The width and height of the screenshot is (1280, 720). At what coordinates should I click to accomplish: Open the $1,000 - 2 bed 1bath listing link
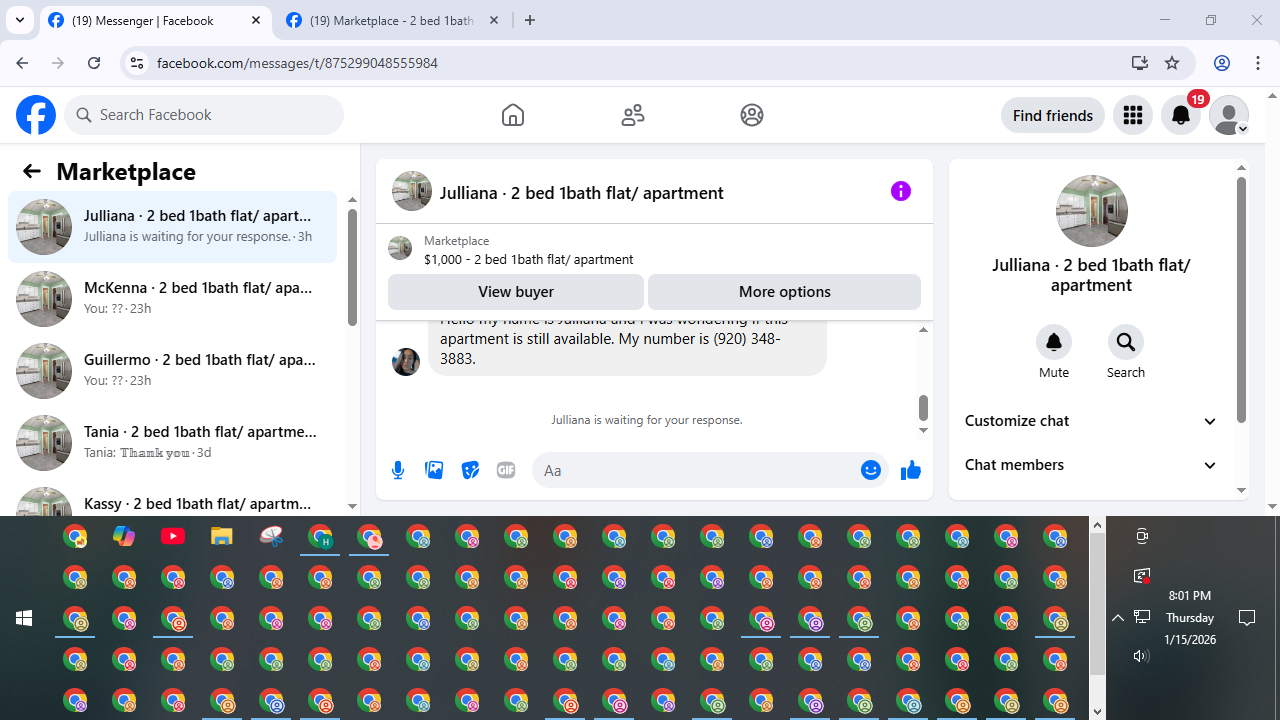[528, 259]
